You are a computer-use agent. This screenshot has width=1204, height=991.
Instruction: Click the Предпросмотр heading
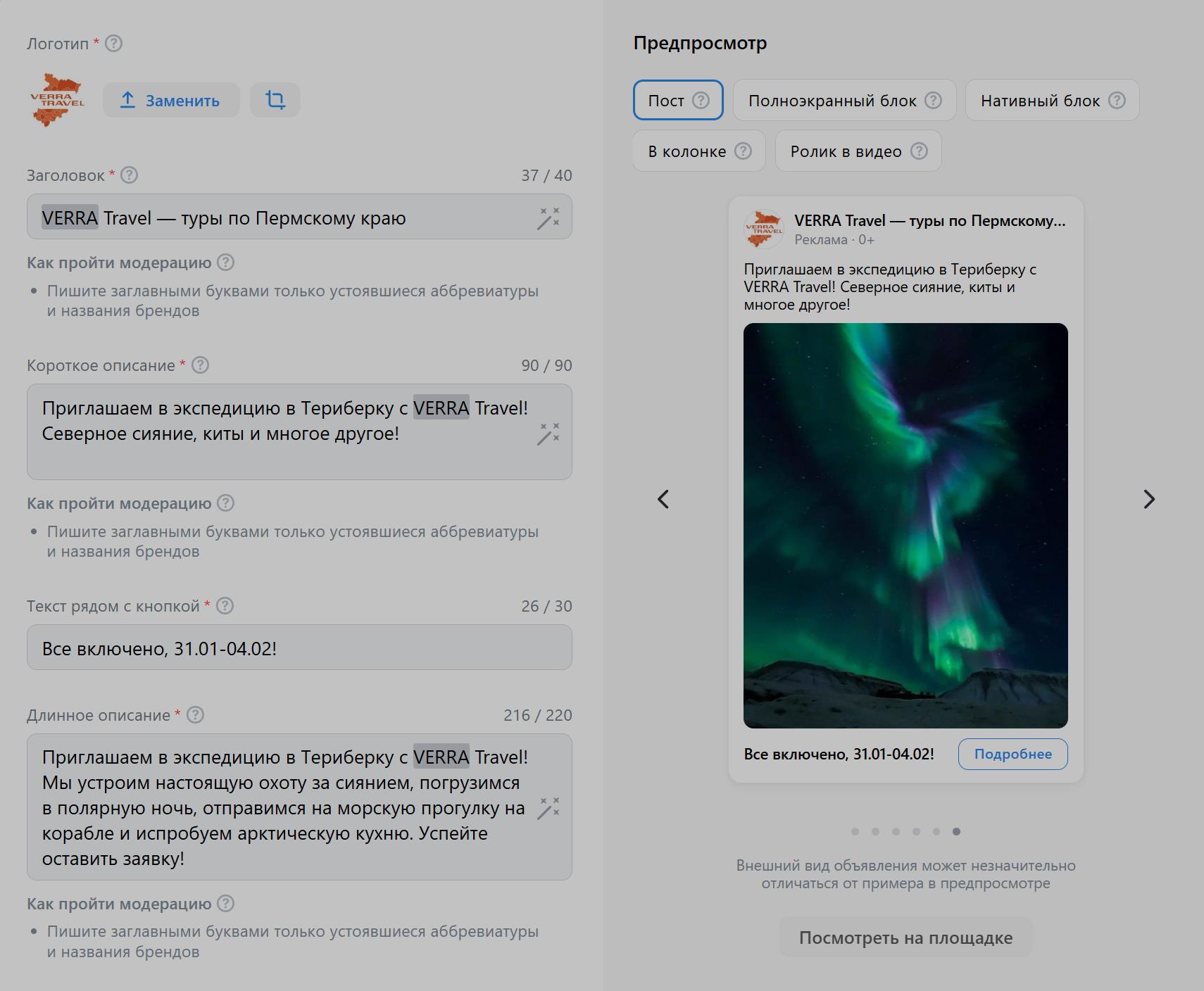700,43
